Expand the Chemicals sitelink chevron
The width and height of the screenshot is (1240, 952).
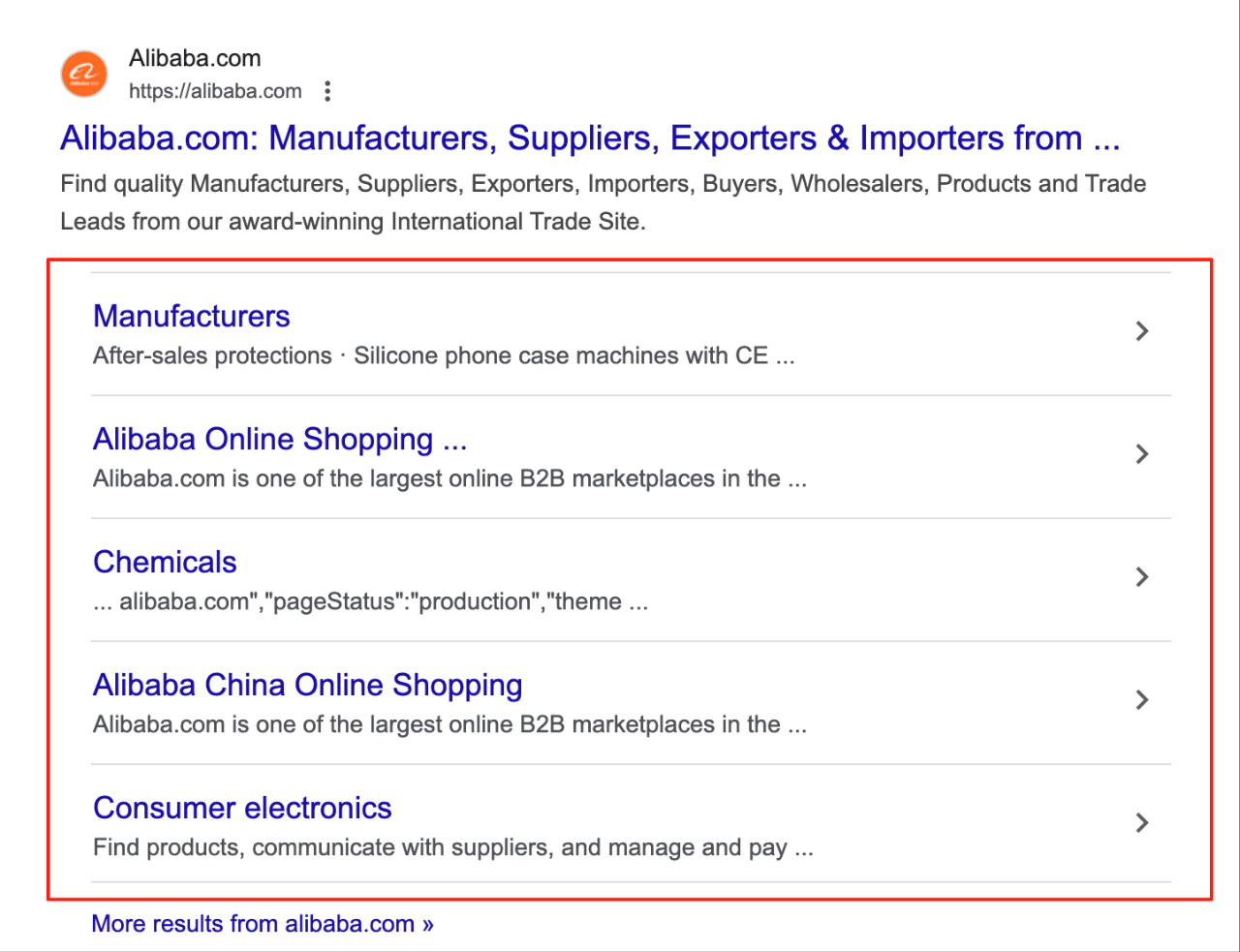click(1142, 577)
